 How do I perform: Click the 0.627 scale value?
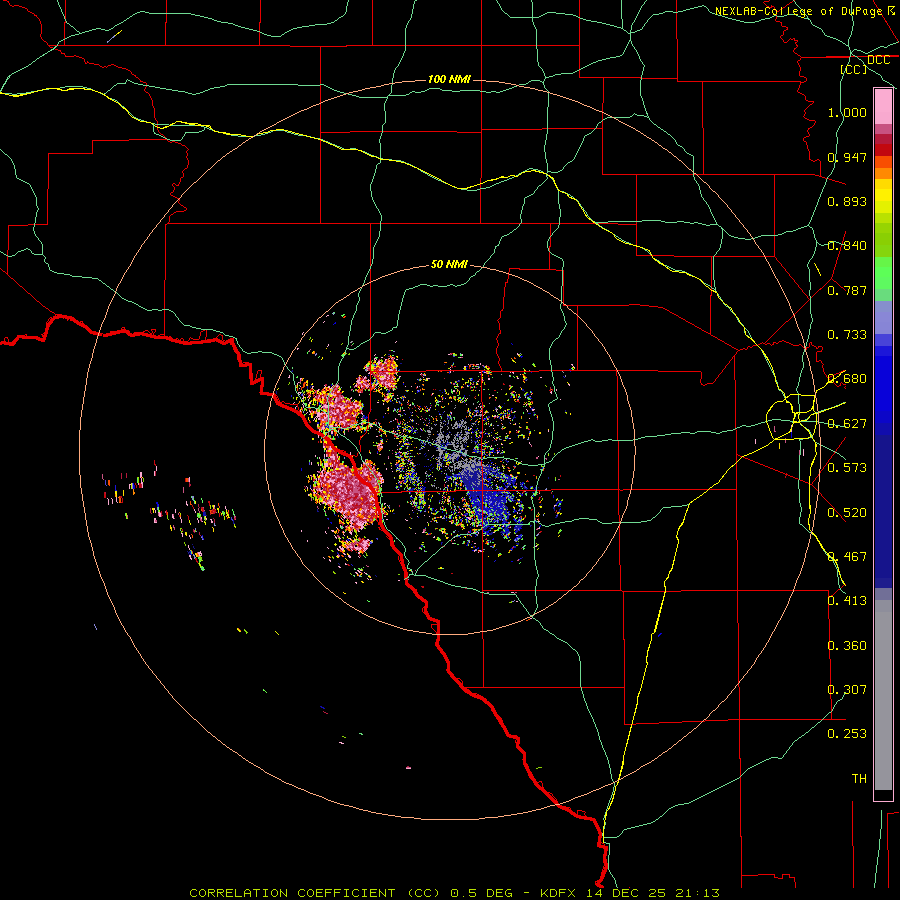coord(847,424)
